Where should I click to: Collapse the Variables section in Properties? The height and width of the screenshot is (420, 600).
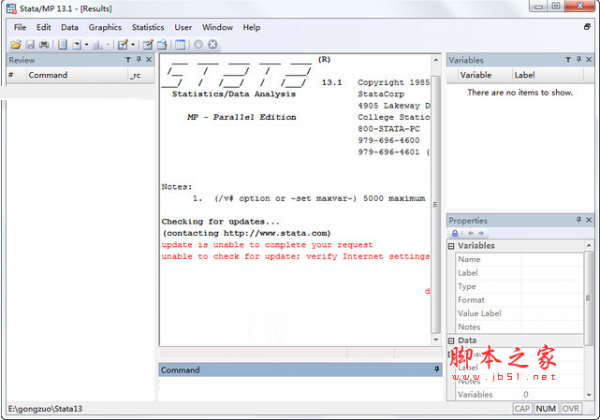pos(452,246)
